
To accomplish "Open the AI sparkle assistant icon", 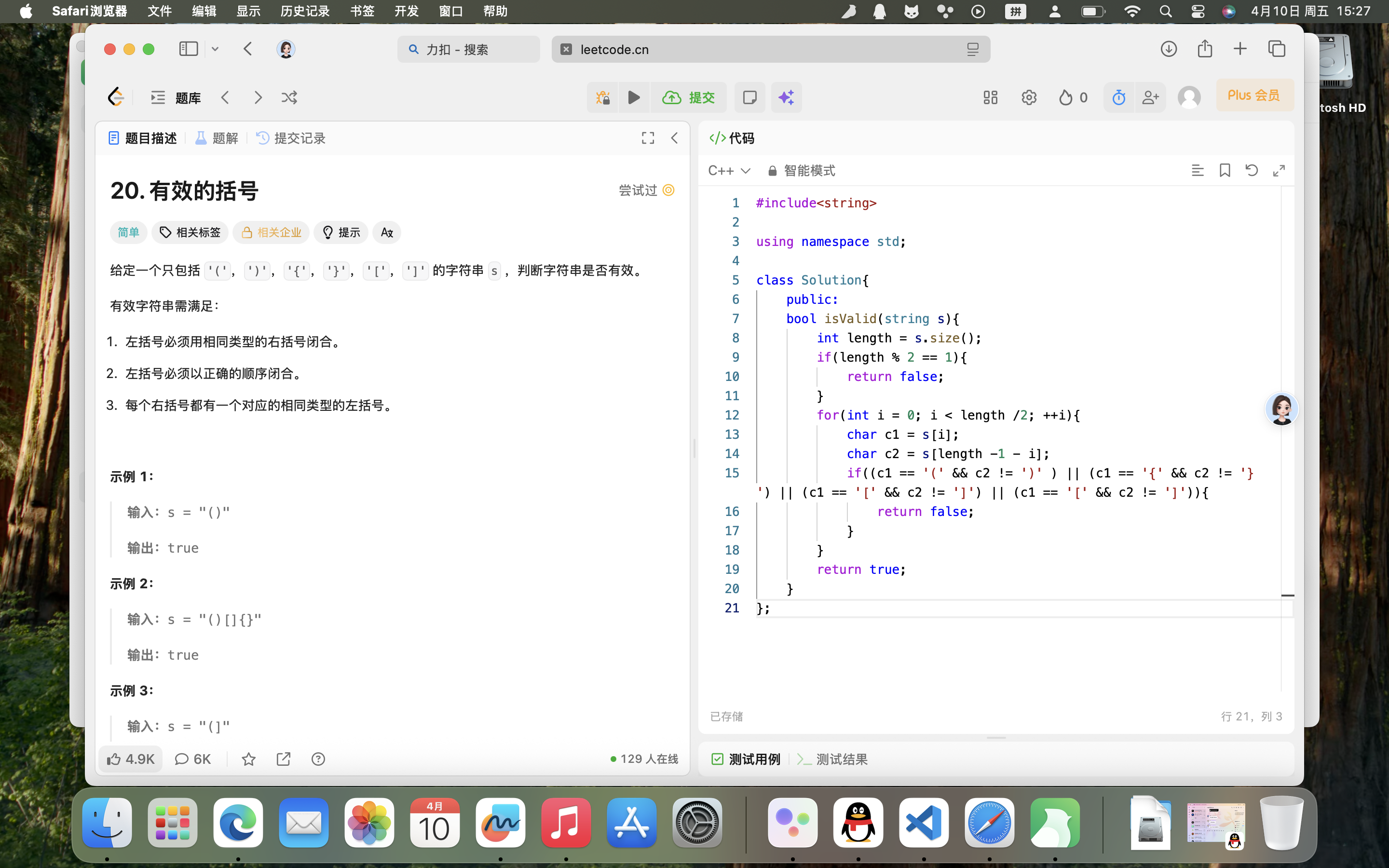I will pos(786,97).
